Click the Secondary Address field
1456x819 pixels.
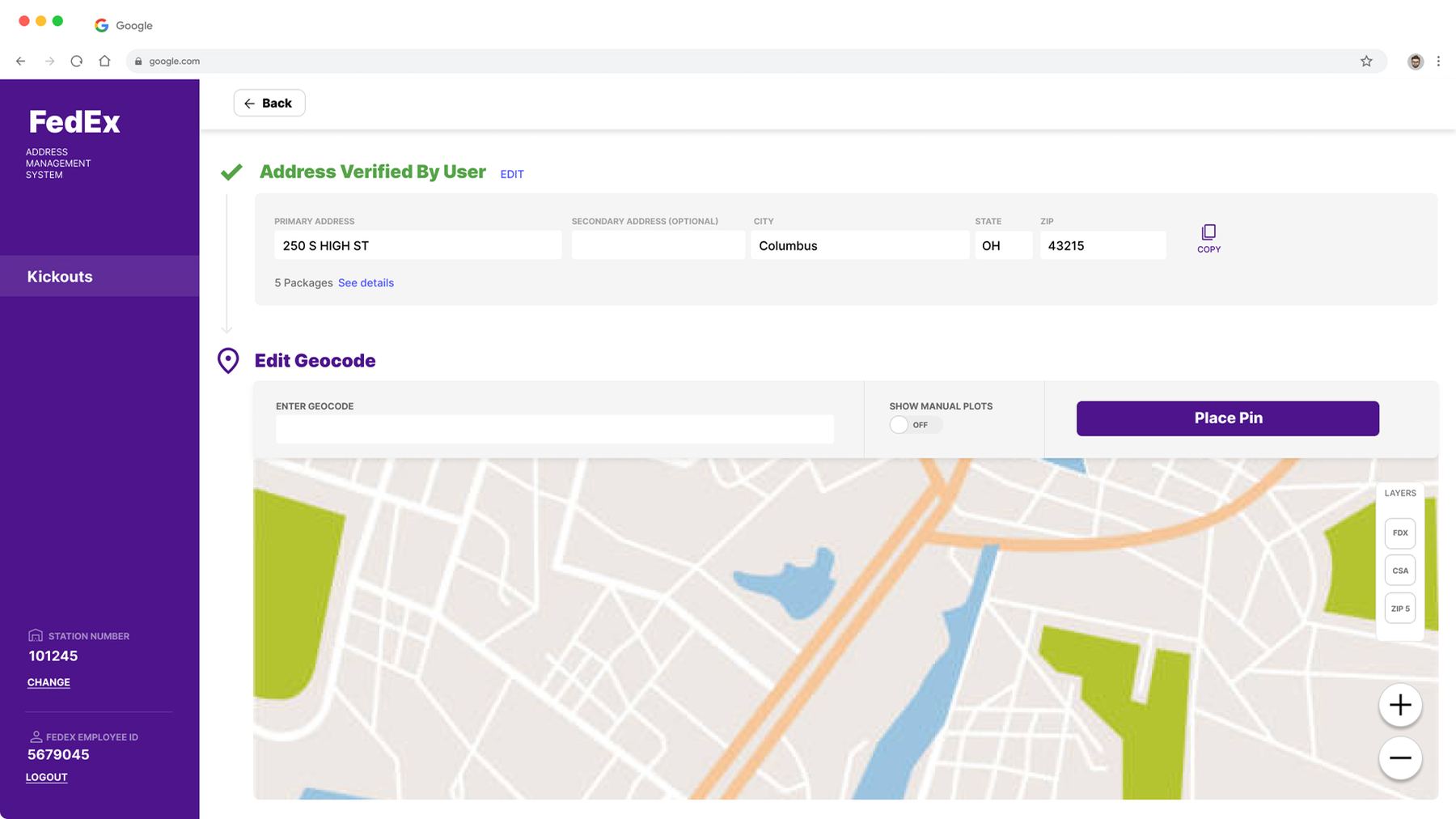[658, 245]
